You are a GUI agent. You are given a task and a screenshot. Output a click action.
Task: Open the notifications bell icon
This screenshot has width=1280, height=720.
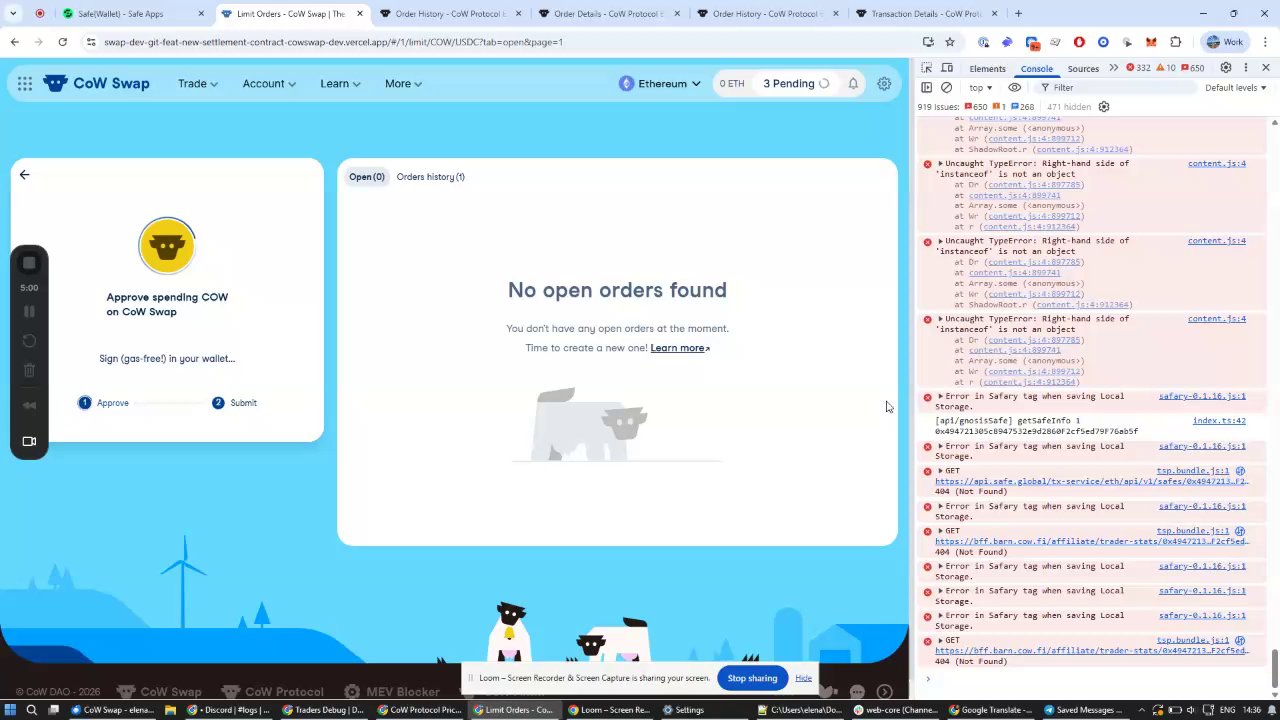tap(853, 84)
